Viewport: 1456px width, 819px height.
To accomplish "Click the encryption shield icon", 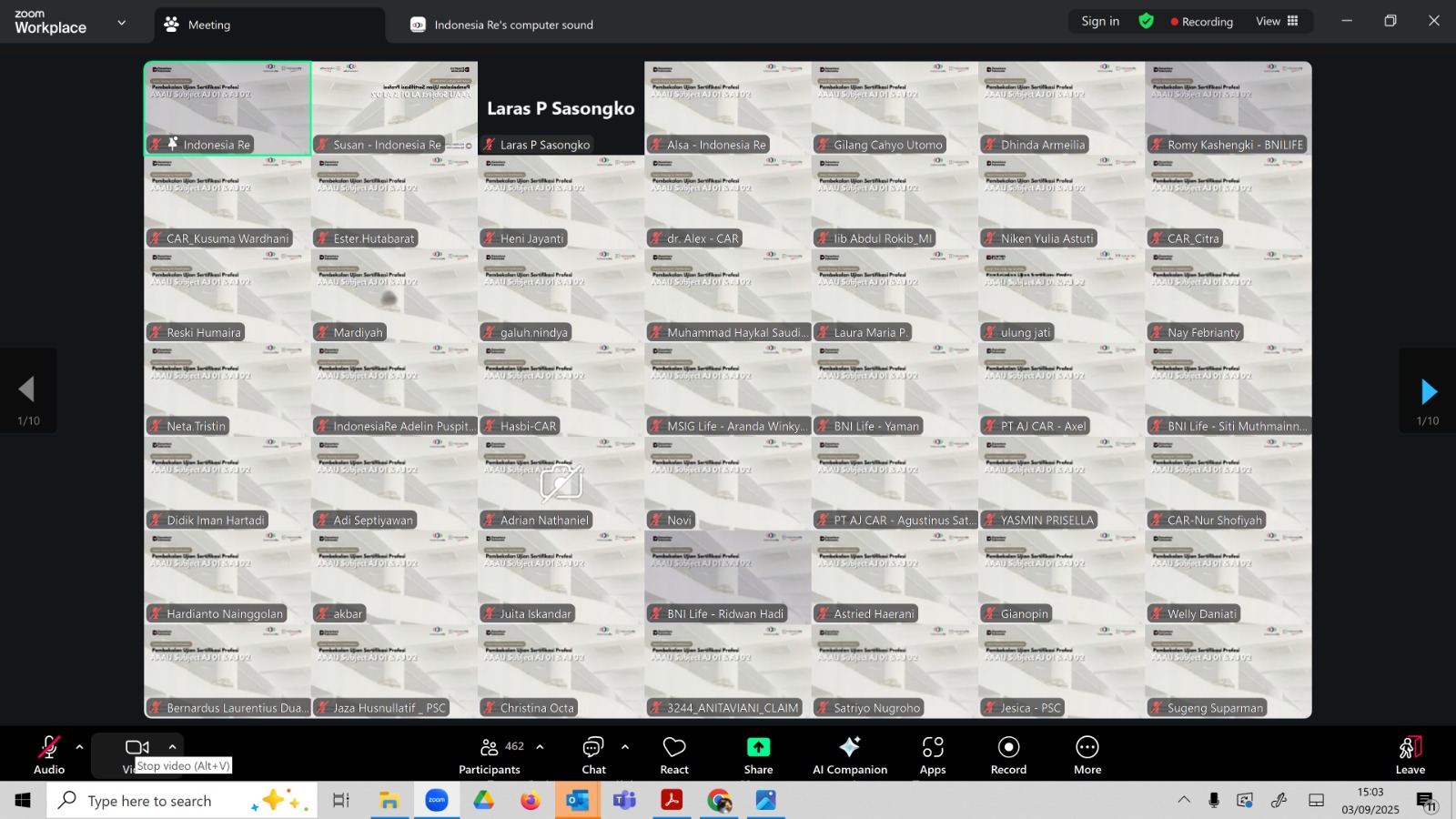I will click(1147, 21).
